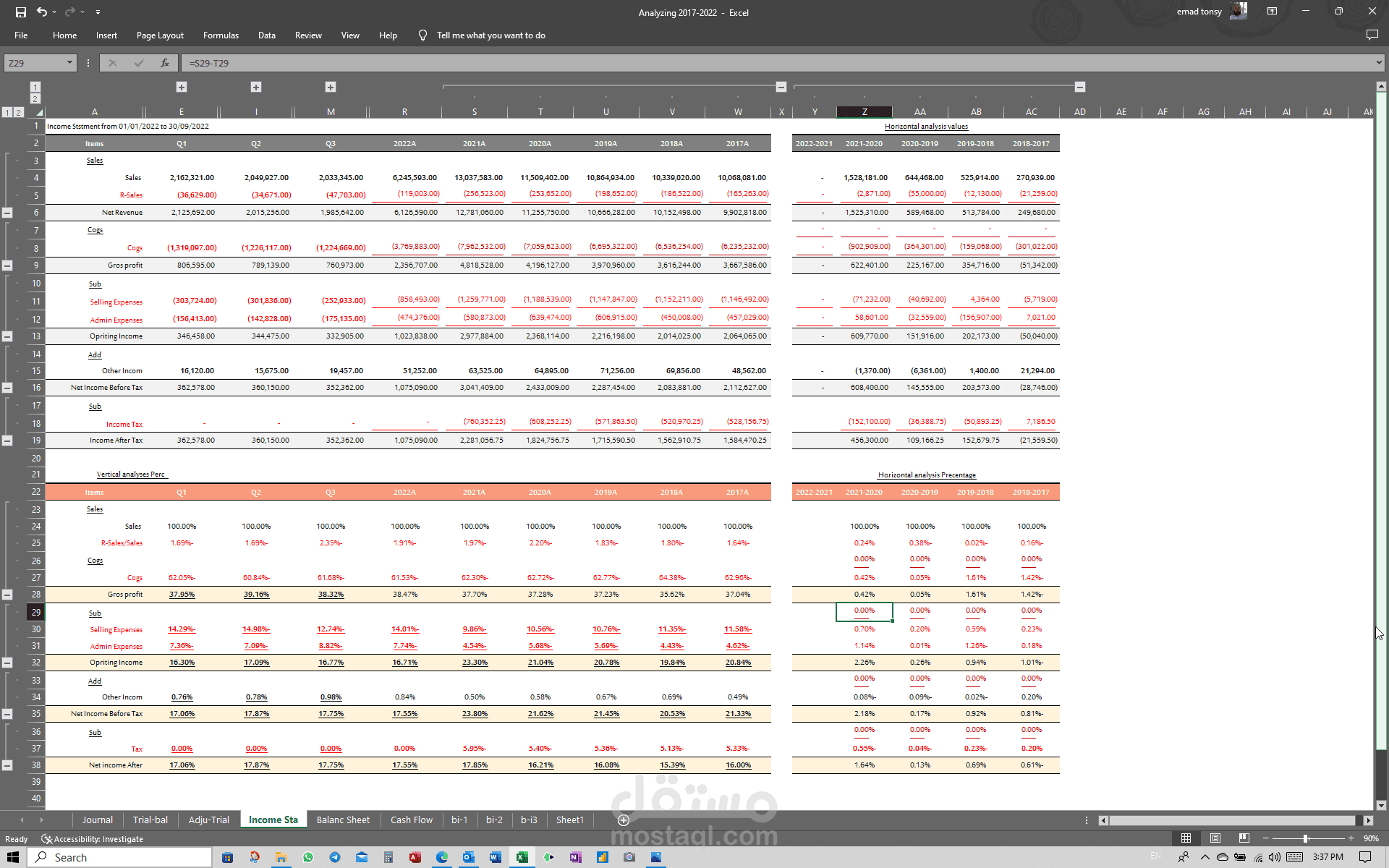This screenshot has height=868, width=1389.
Task: Collapse the row group at row 6
Action: point(7,213)
